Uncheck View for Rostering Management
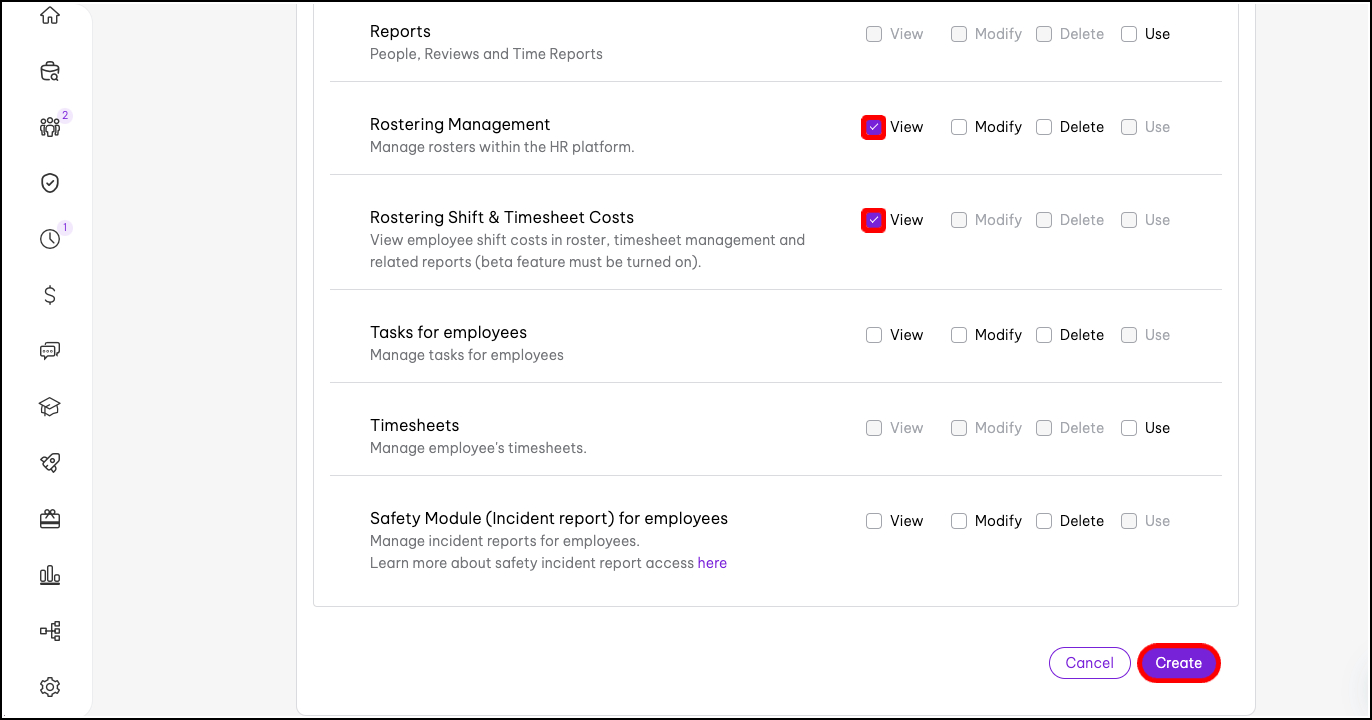Image resolution: width=1372 pixels, height=720 pixels. click(874, 127)
